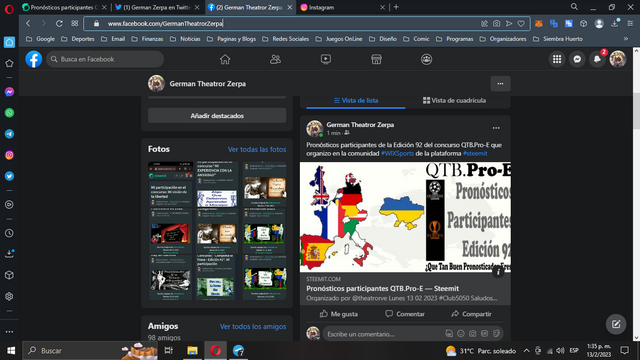
Task: Open the Opera sidebar three-dot setup
Action: (x=9, y=332)
